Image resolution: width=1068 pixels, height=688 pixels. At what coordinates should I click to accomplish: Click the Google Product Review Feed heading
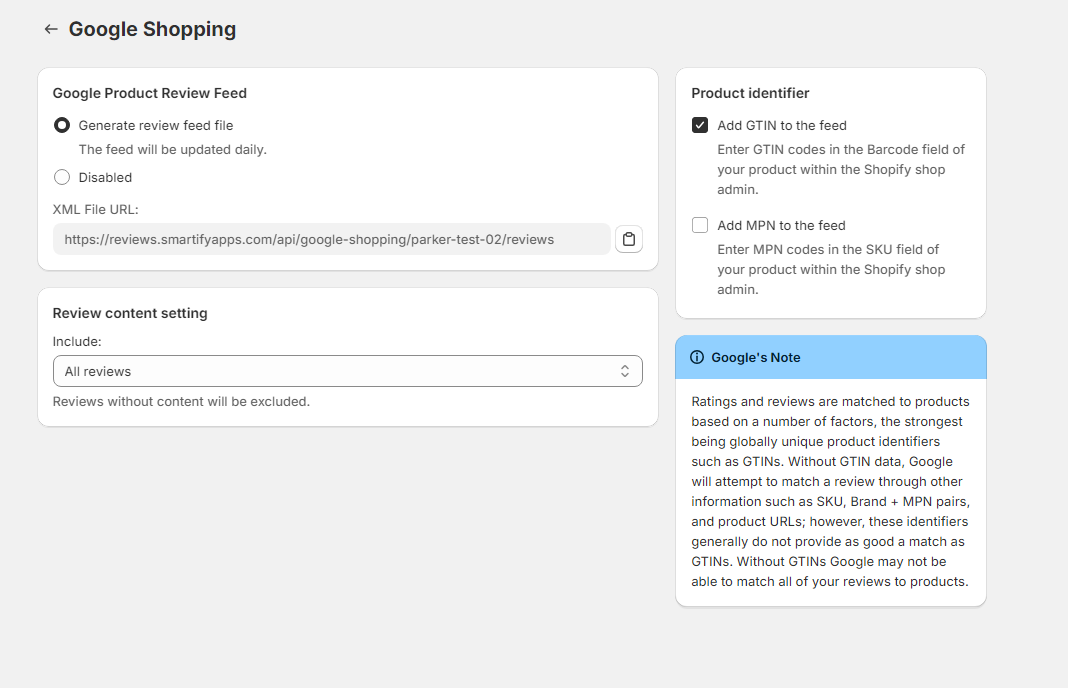coord(150,93)
